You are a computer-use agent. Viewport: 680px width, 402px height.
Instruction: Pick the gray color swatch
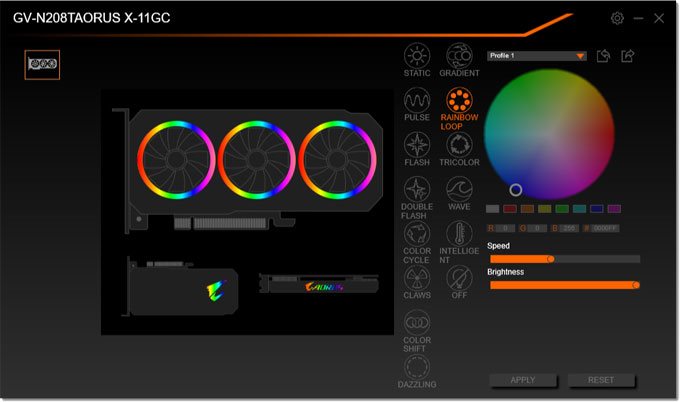pyautogui.click(x=492, y=209)
